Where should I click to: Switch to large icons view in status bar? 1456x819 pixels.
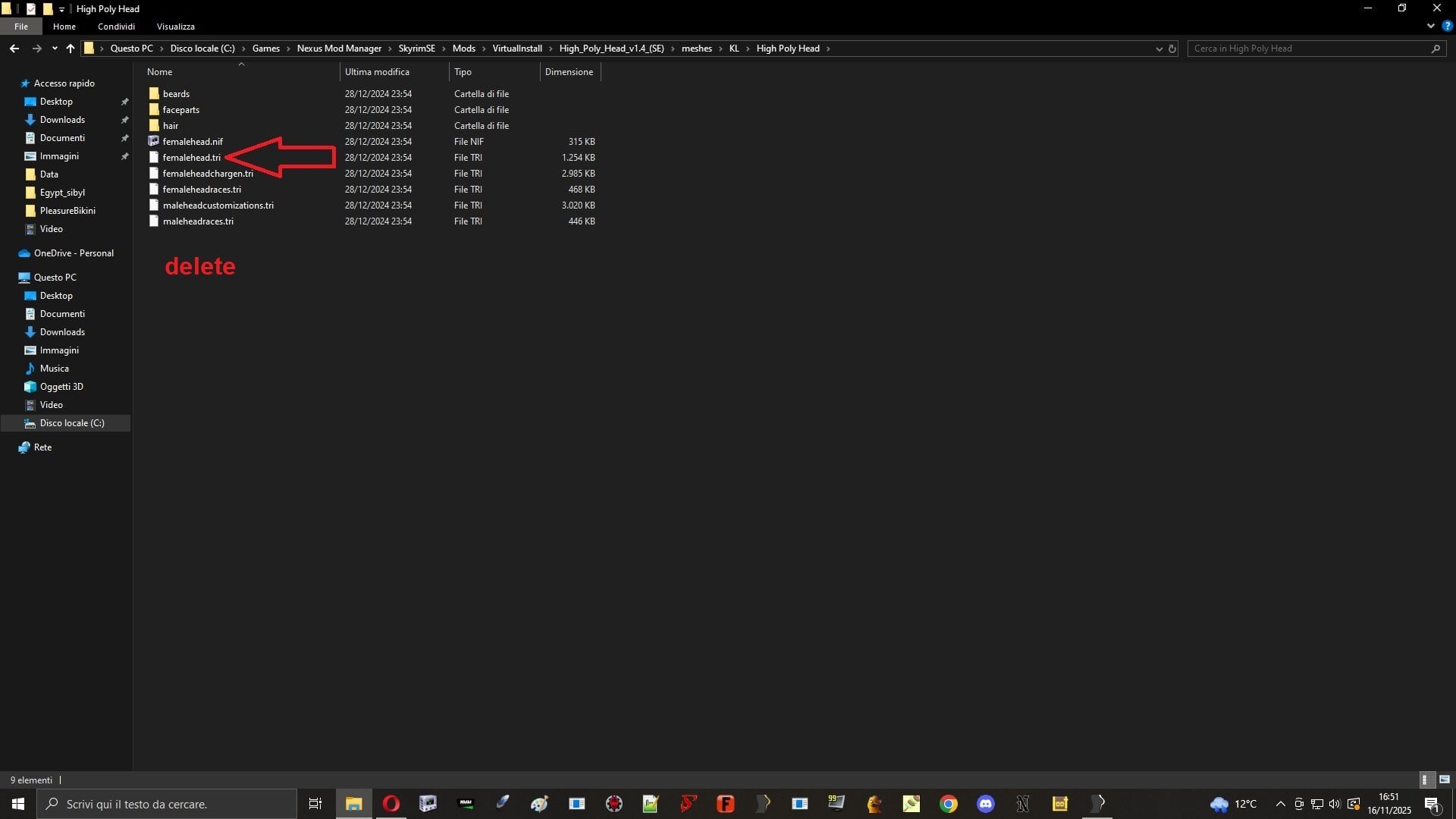click(x=1445, y=780)
